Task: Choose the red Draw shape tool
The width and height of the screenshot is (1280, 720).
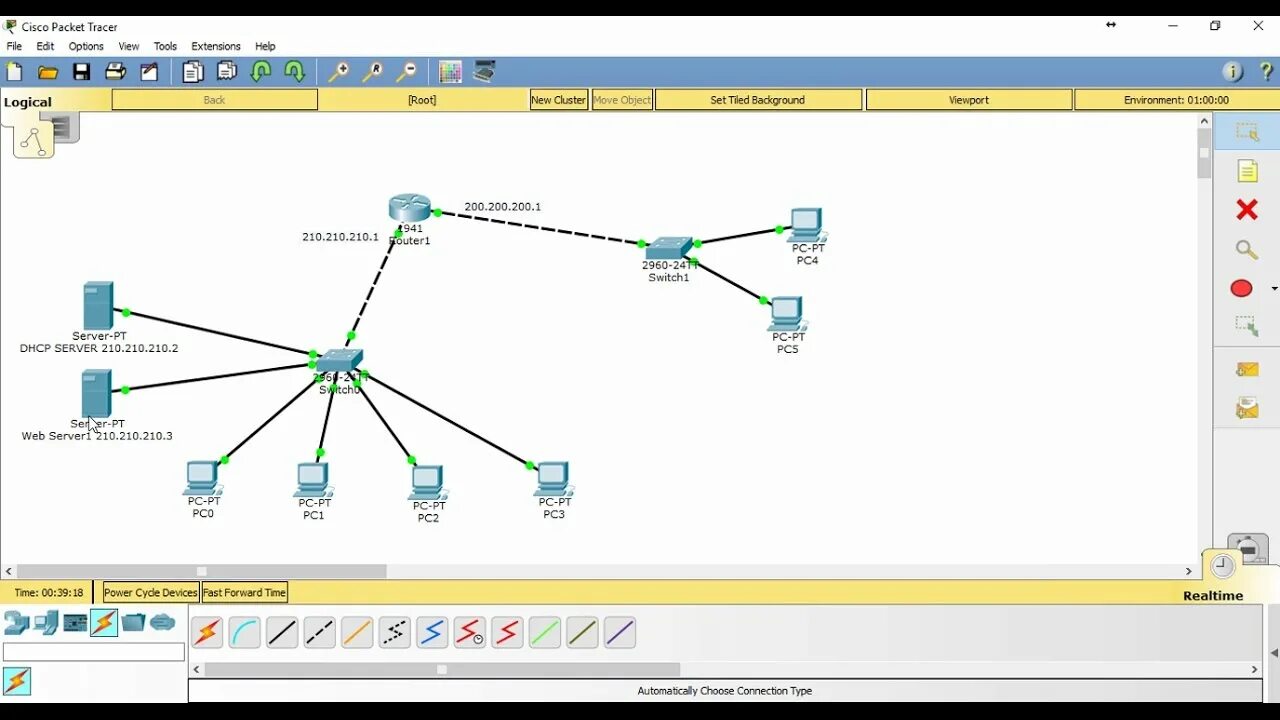Action: coord(1241,288)
